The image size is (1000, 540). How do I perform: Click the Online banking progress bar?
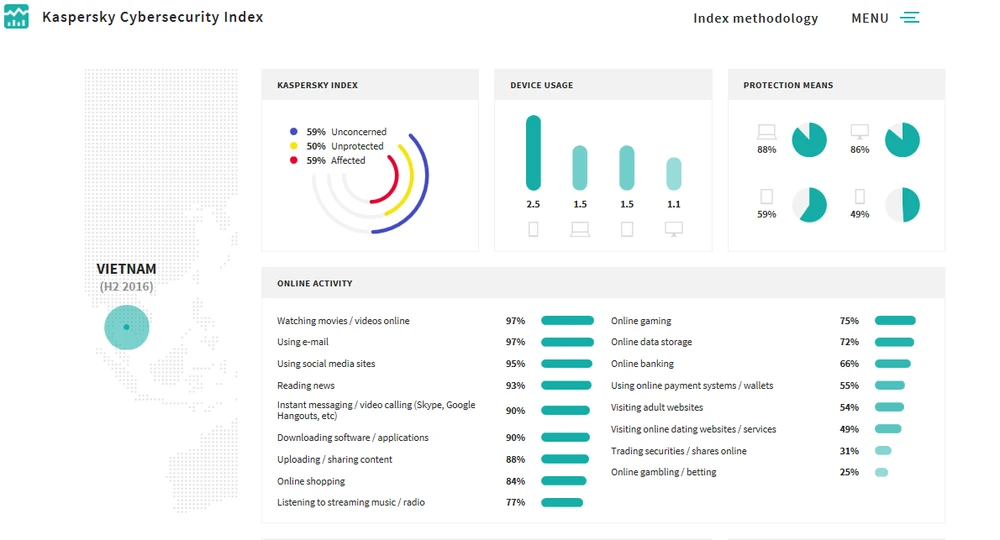892,364
